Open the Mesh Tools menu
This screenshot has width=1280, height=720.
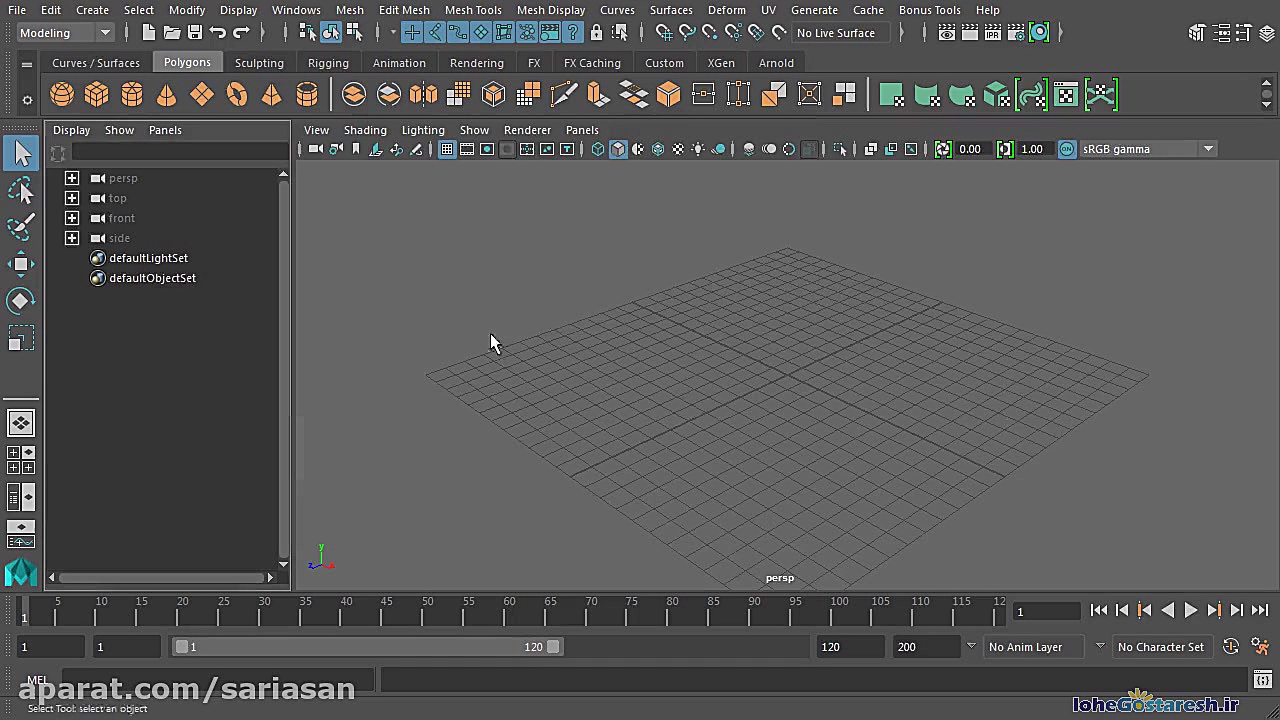[473, 10]
